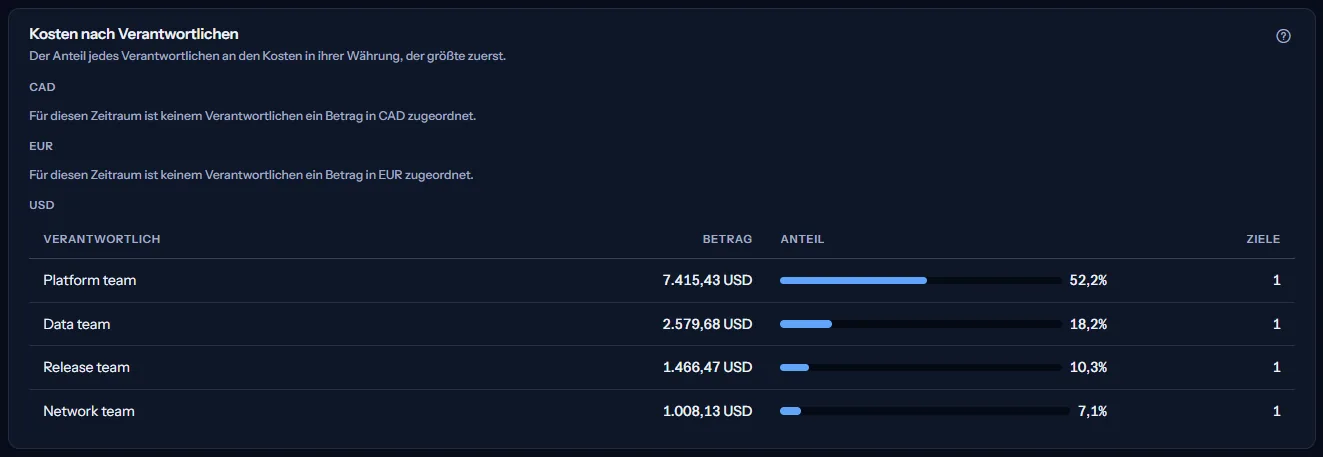Viewport: 1323px width, 457px height.
Task: Click the Verantwortlich column header
Action: click(102, 239)
